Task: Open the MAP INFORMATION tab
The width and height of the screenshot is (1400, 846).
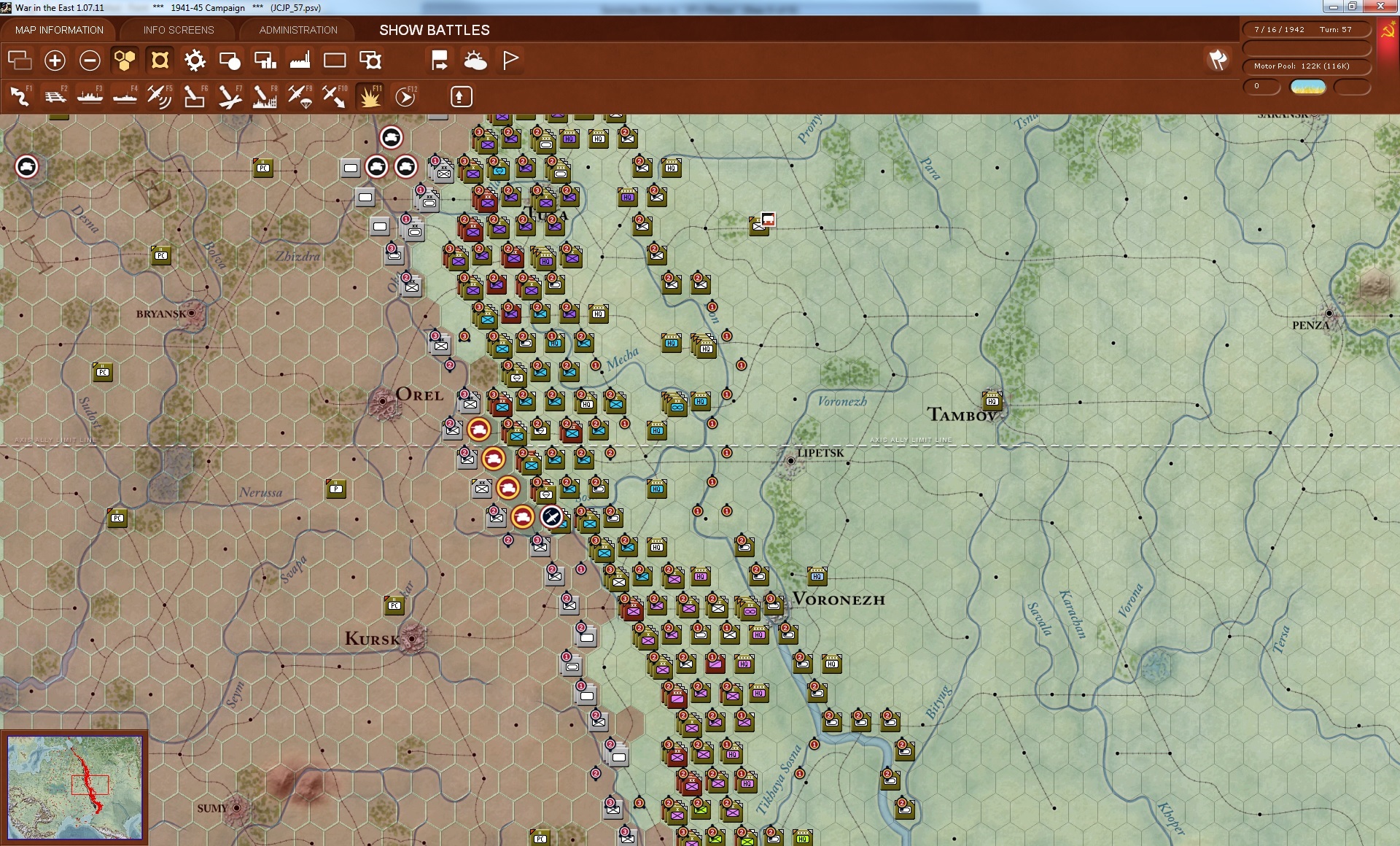Action: (x=59, y=30)
